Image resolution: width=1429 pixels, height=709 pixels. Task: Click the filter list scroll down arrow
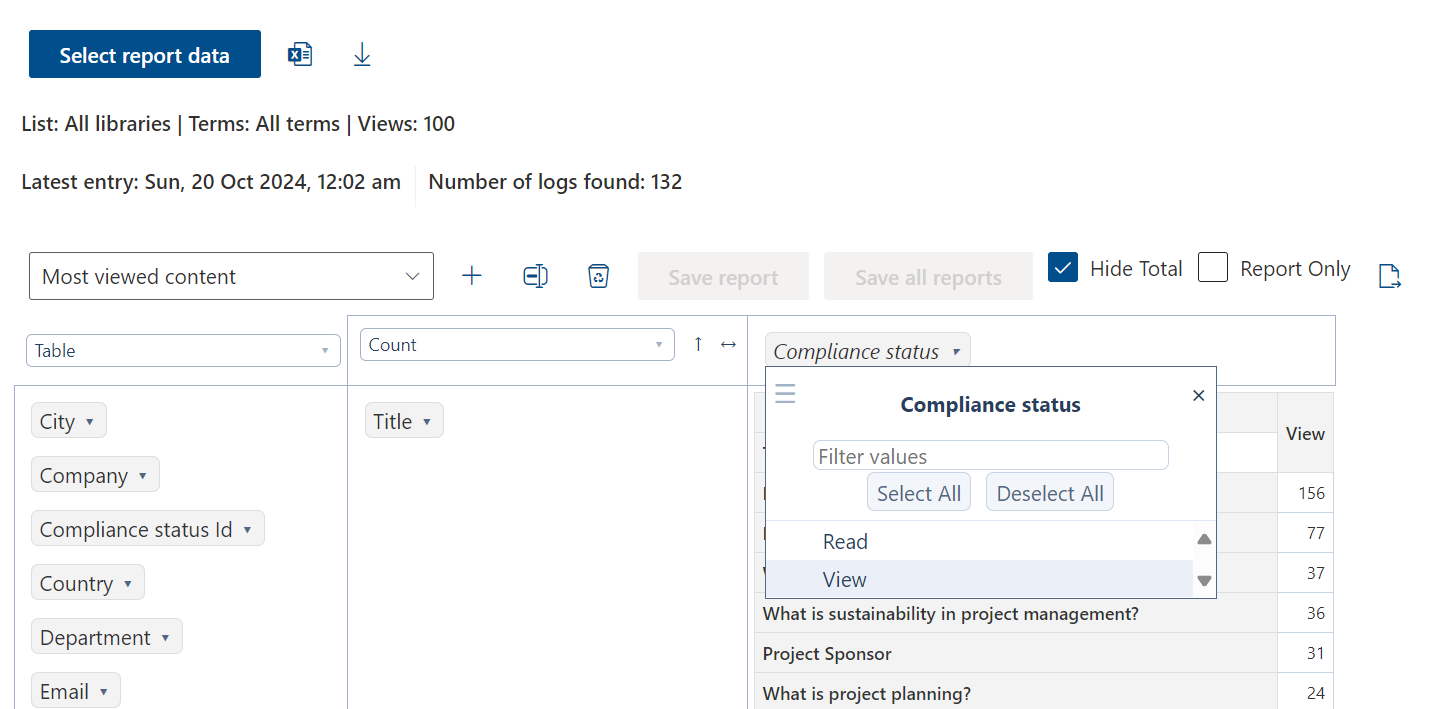pyautogui.click(x=1204, y=581)
